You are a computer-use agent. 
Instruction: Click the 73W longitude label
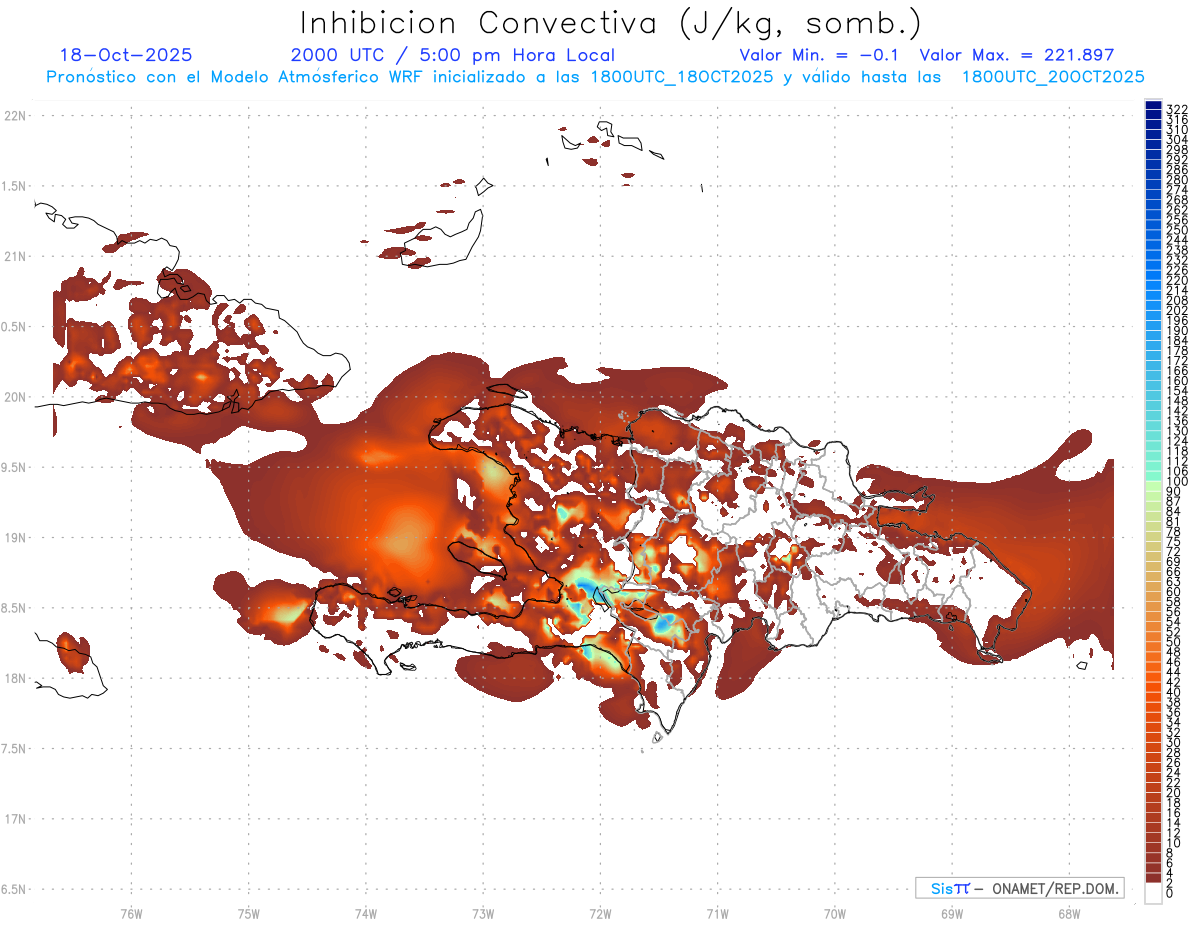[483, 913]
